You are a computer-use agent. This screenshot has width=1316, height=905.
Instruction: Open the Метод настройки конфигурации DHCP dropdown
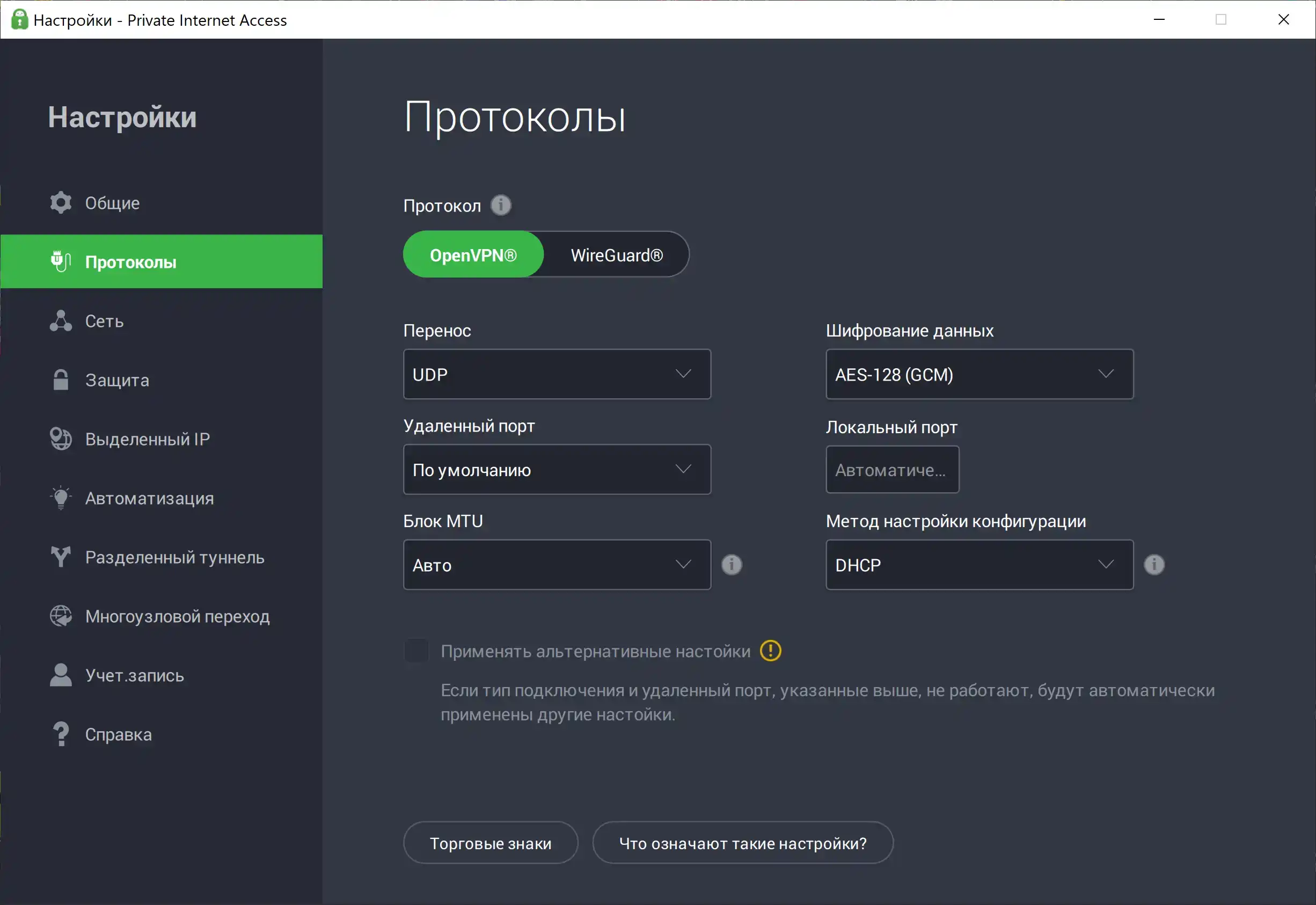[979, 565]
